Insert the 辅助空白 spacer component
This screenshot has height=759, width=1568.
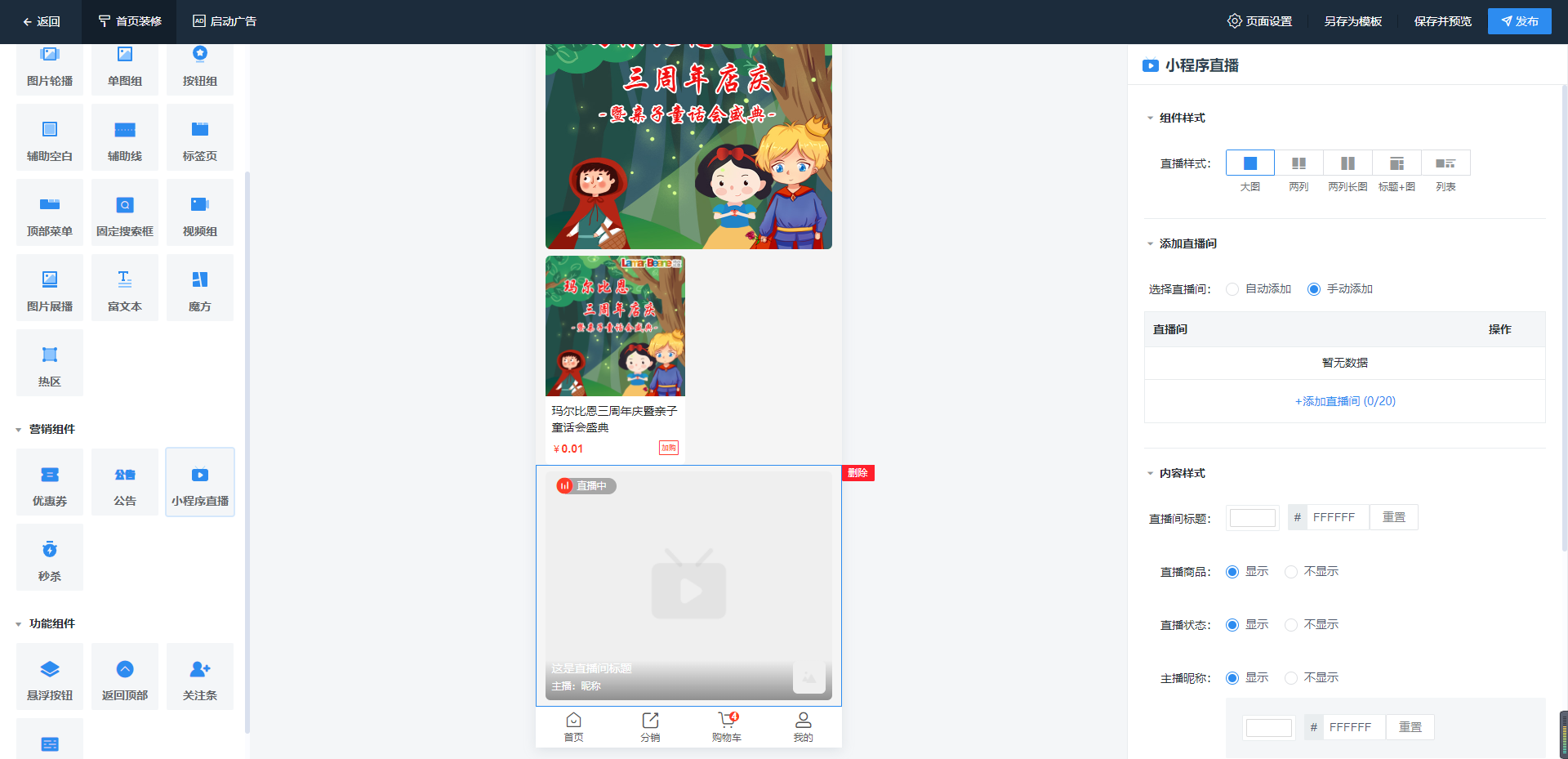click(50, 137)
